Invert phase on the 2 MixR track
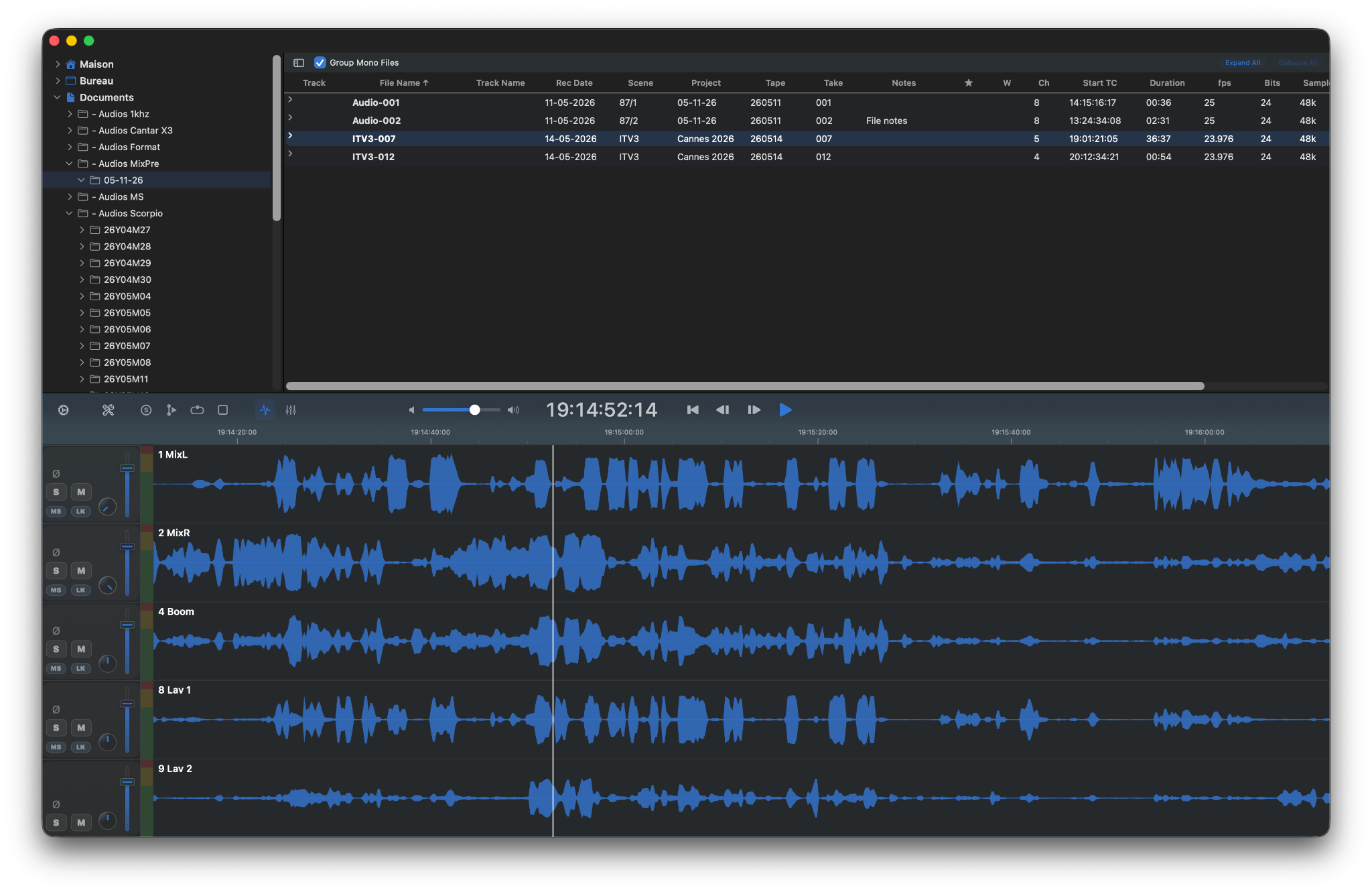Viewport: 1372px width, 892px height. coord(56,553)
